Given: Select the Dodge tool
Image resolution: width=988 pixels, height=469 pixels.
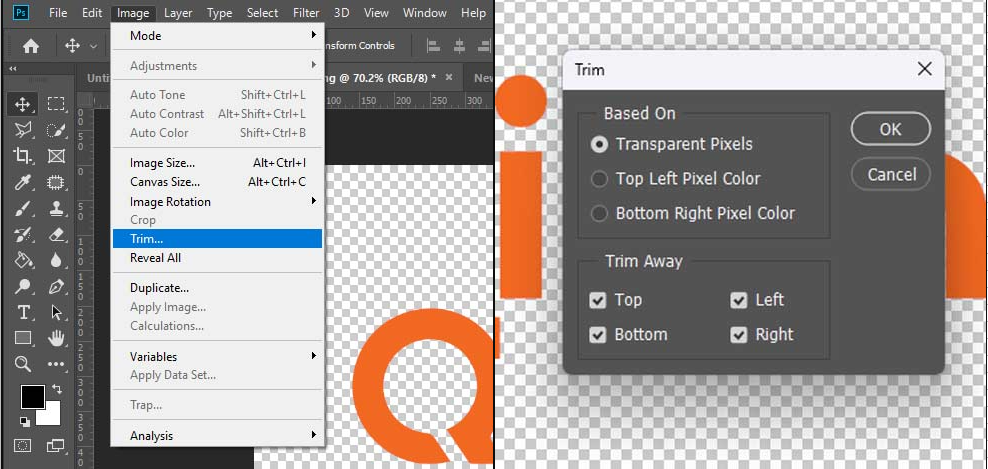Looking at the screenshot, I should click(23, 286).
